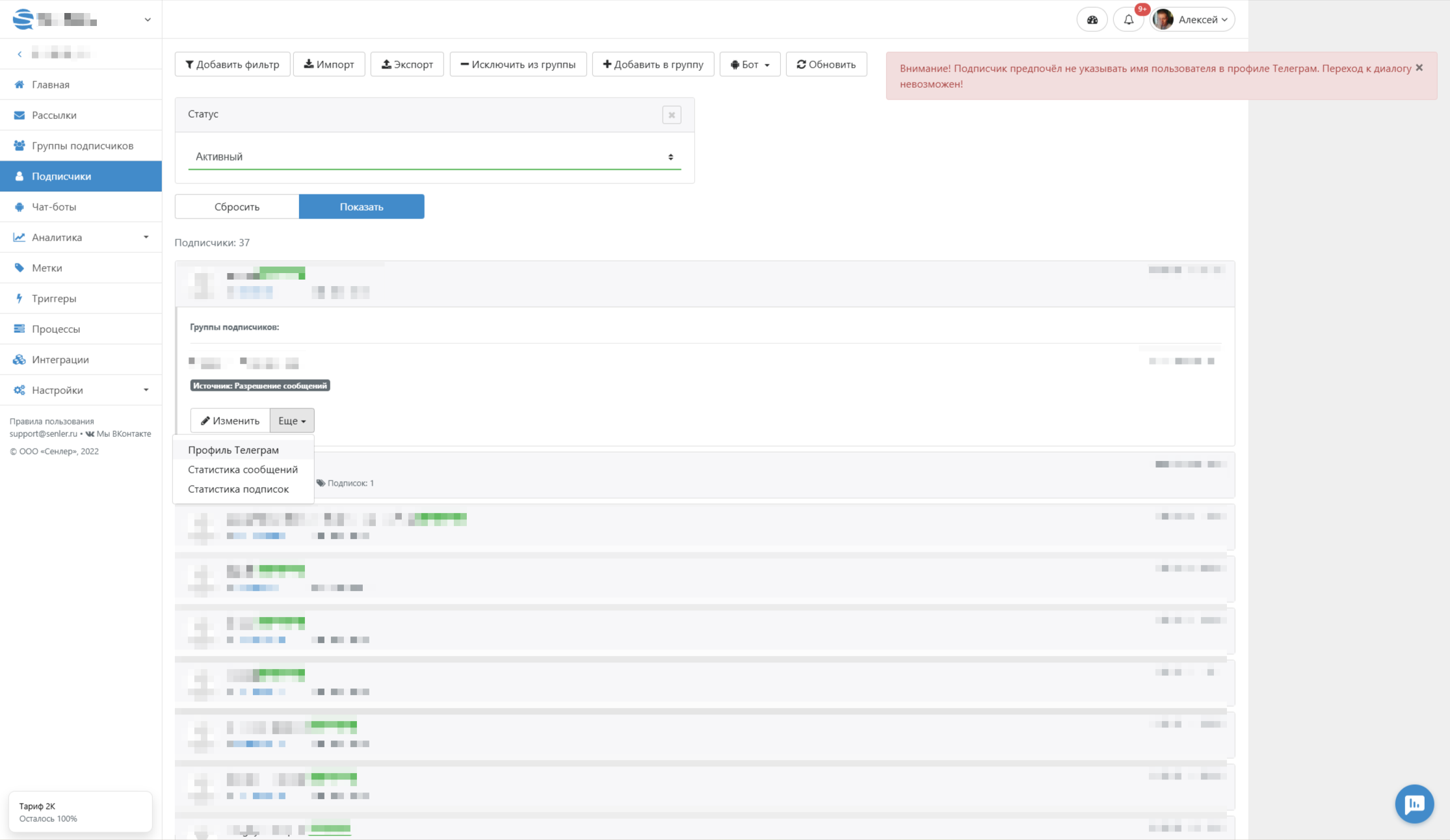Expand the Аналитика submenu

tap(146, 237)
